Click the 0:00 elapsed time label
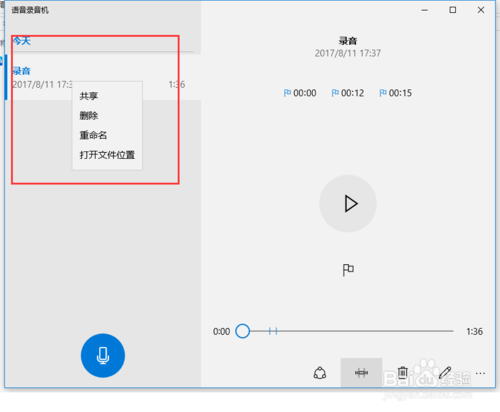The image size is (500, 412). pyautogui.click(x=221, y=332)
